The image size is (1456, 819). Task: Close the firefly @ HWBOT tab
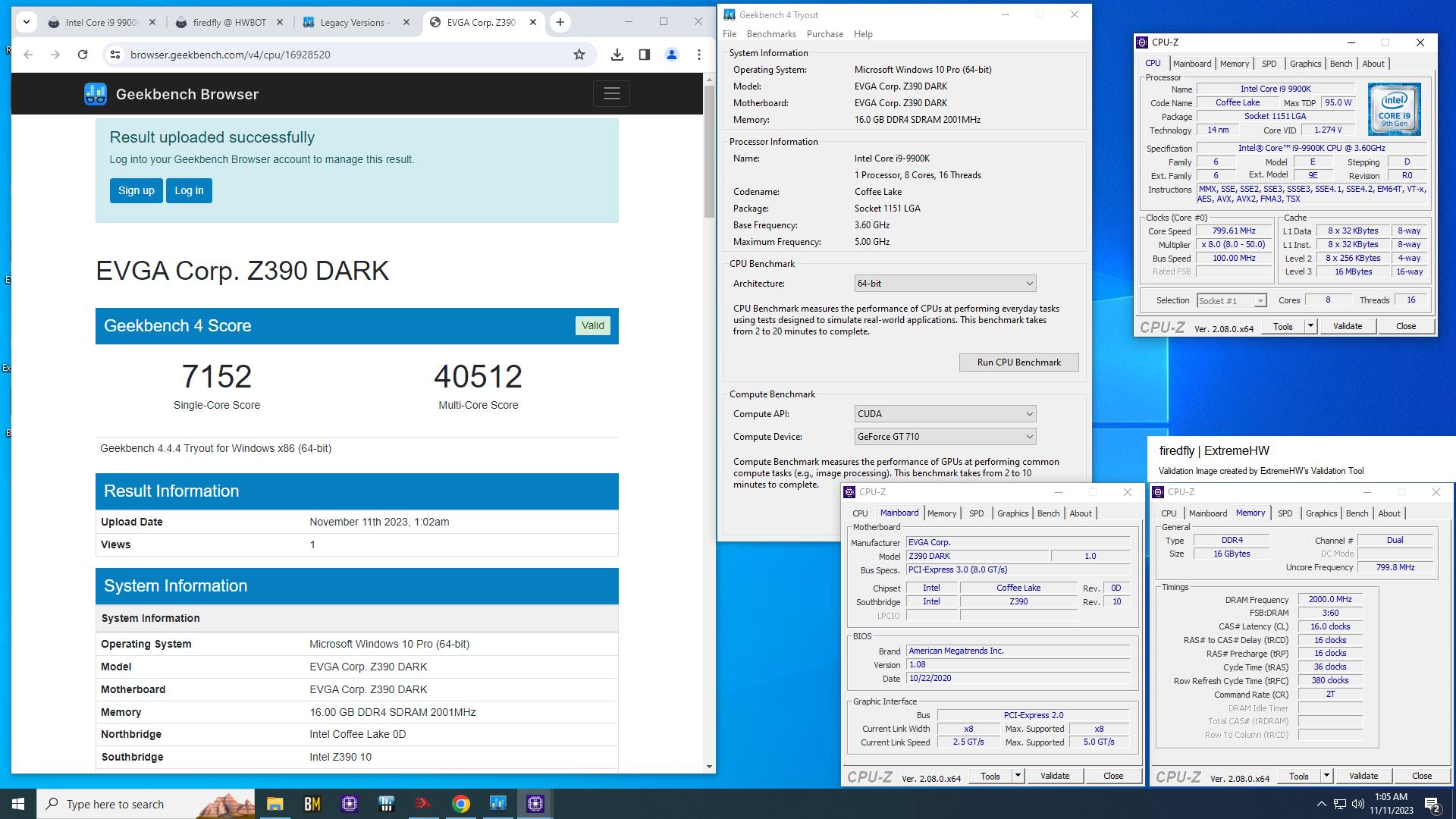point(280,23)
